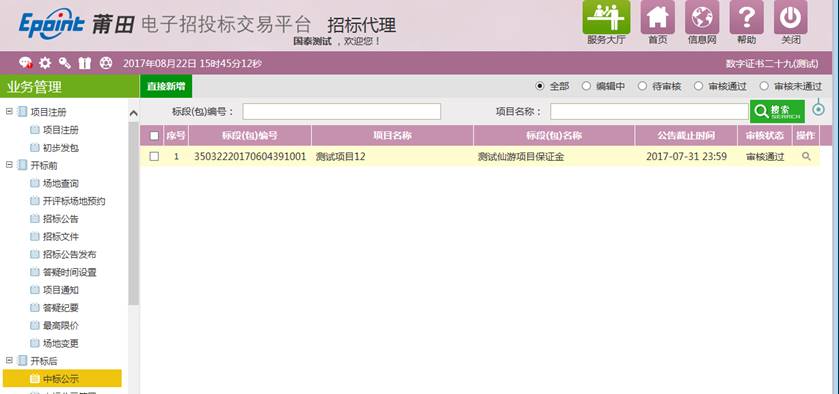
Task: Focus the 项目名称 input field
Action: (649, 111)
